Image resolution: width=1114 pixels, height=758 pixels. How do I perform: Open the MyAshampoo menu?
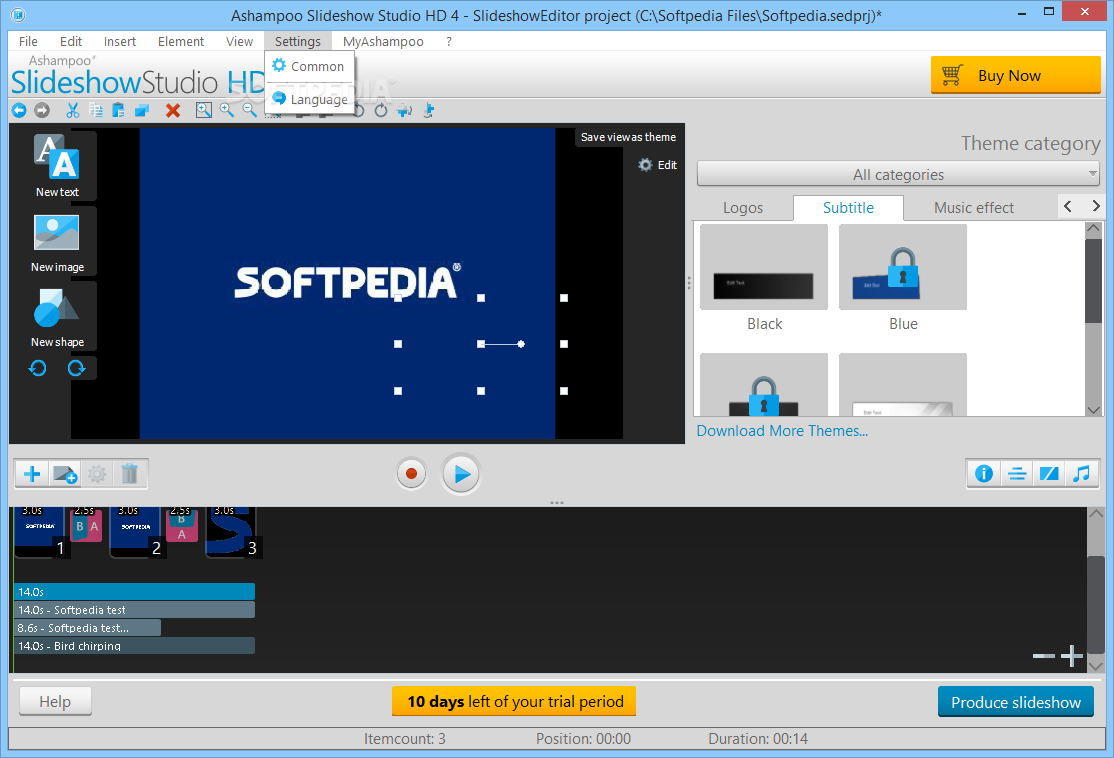coord(383,42)
